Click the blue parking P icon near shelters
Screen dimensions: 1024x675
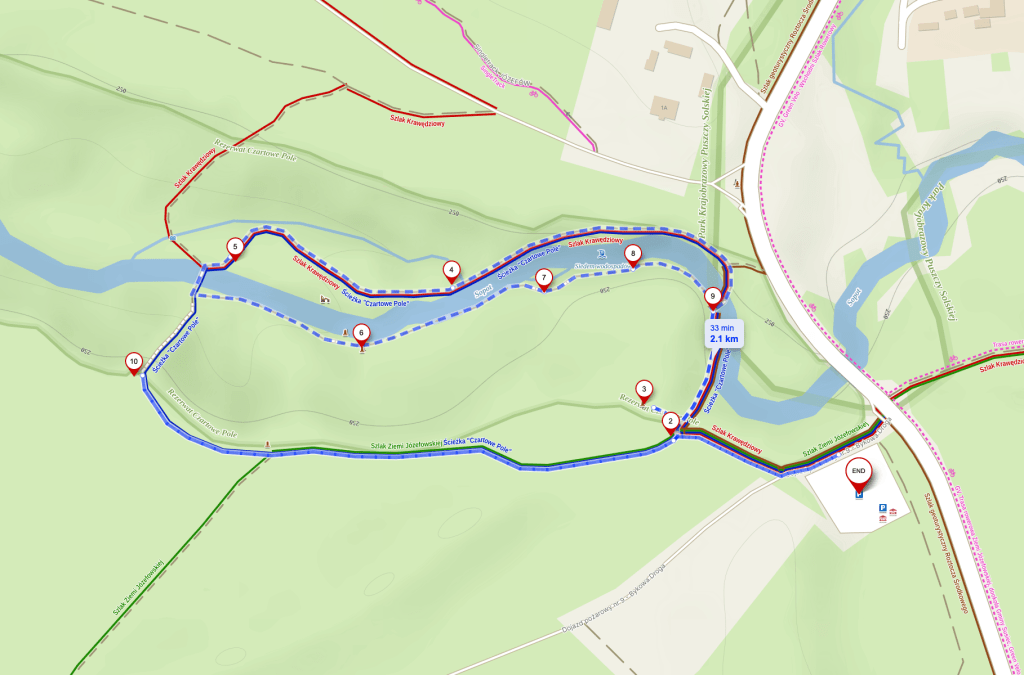882,507
